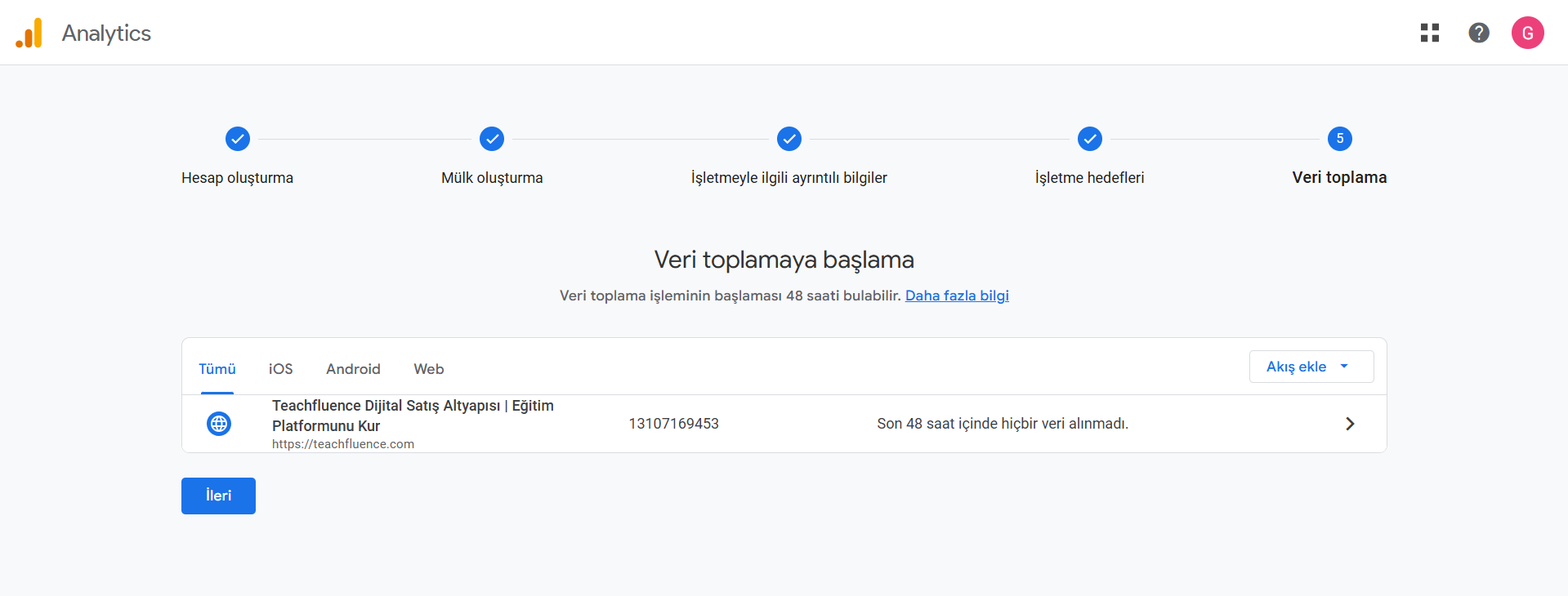The width and height of the screenshot is (1568, 596).
Task: Open the account avatar labeled G
Action: click(1526, 33)
